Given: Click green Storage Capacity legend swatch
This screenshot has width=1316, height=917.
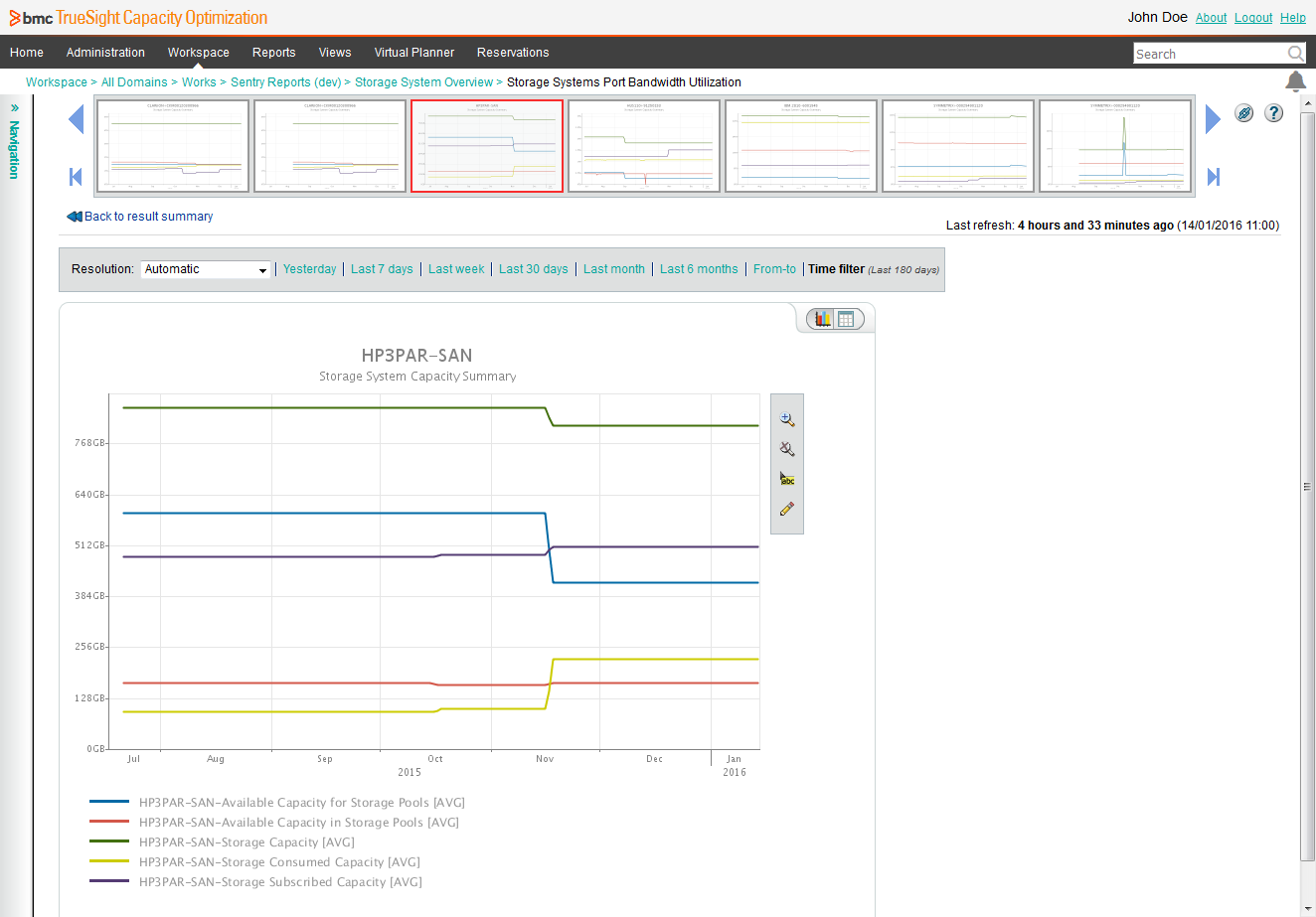Looking at the screenshot, I should click(x=109, y=842).
